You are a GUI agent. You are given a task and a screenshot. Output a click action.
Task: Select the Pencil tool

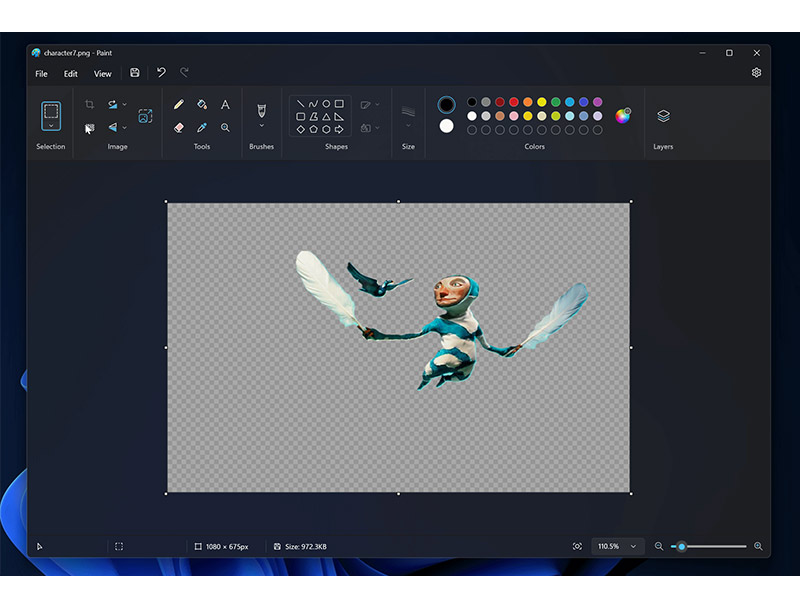[x=179, y=105]
